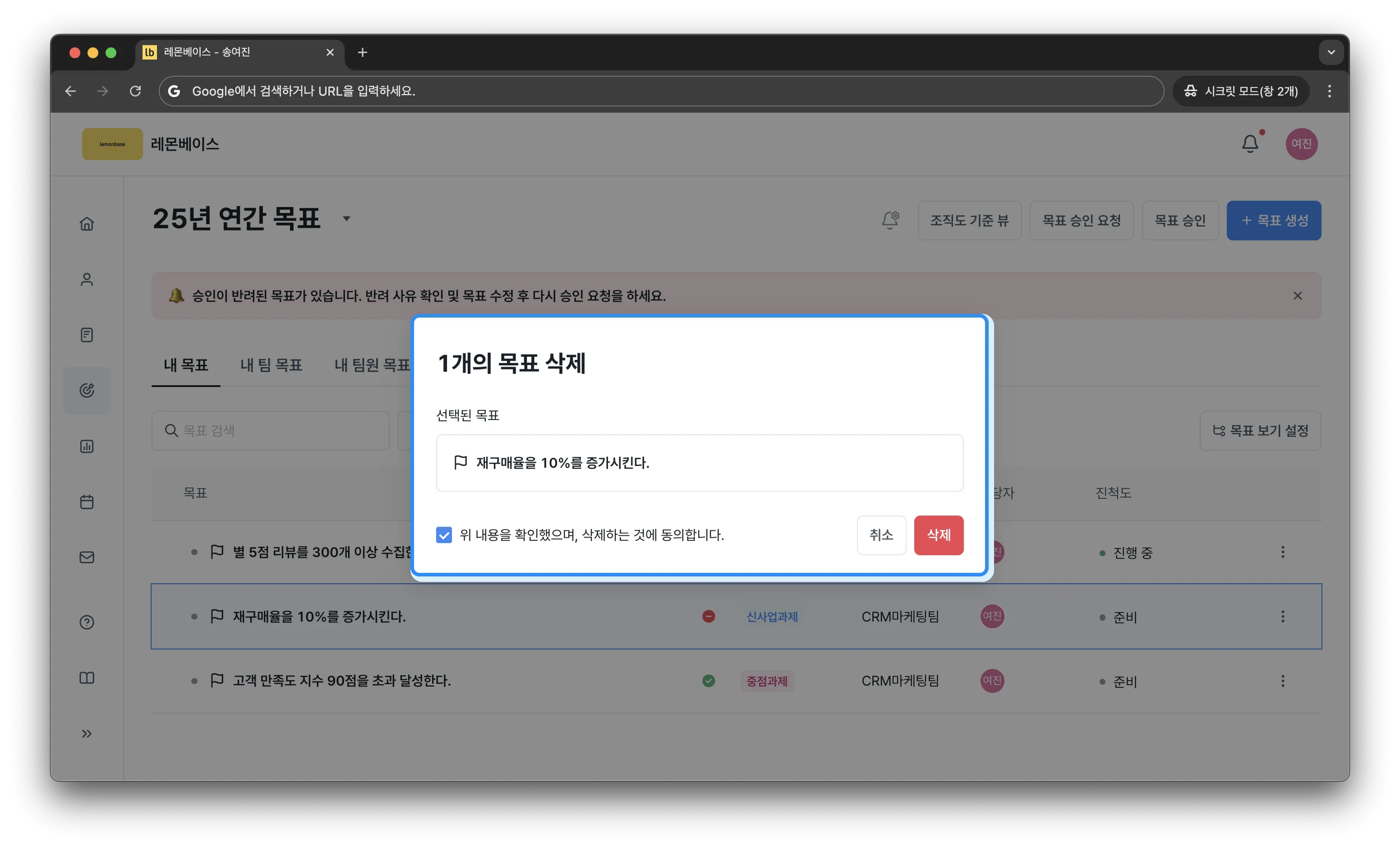Click the 시크릿 모드 incognito indicator
The width and height of the screenshot is (1400, 848).
pyautogui.click(x=1241, y=91)
